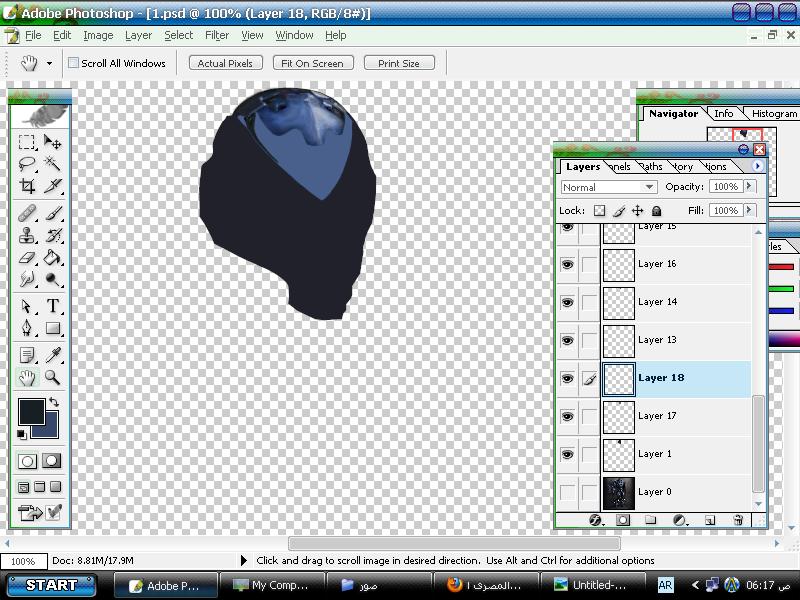Click the delete layer trash icon
This screenshot has height=600, width=800.
point(738,520)
